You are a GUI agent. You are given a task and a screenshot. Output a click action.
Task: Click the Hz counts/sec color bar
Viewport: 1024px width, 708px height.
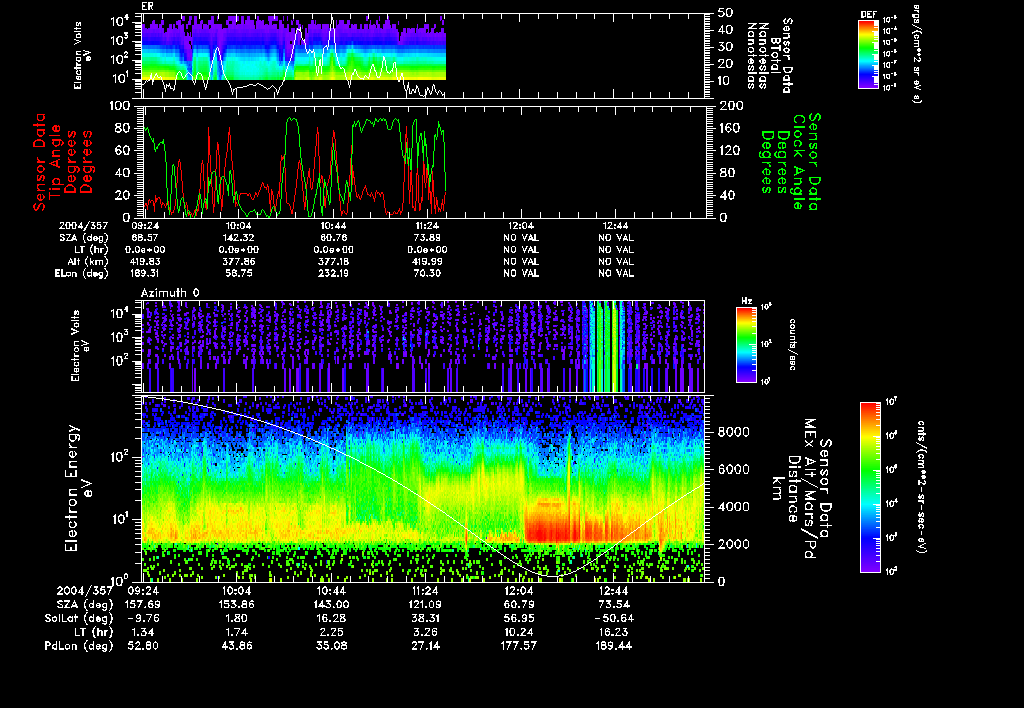tap(745, 343)
